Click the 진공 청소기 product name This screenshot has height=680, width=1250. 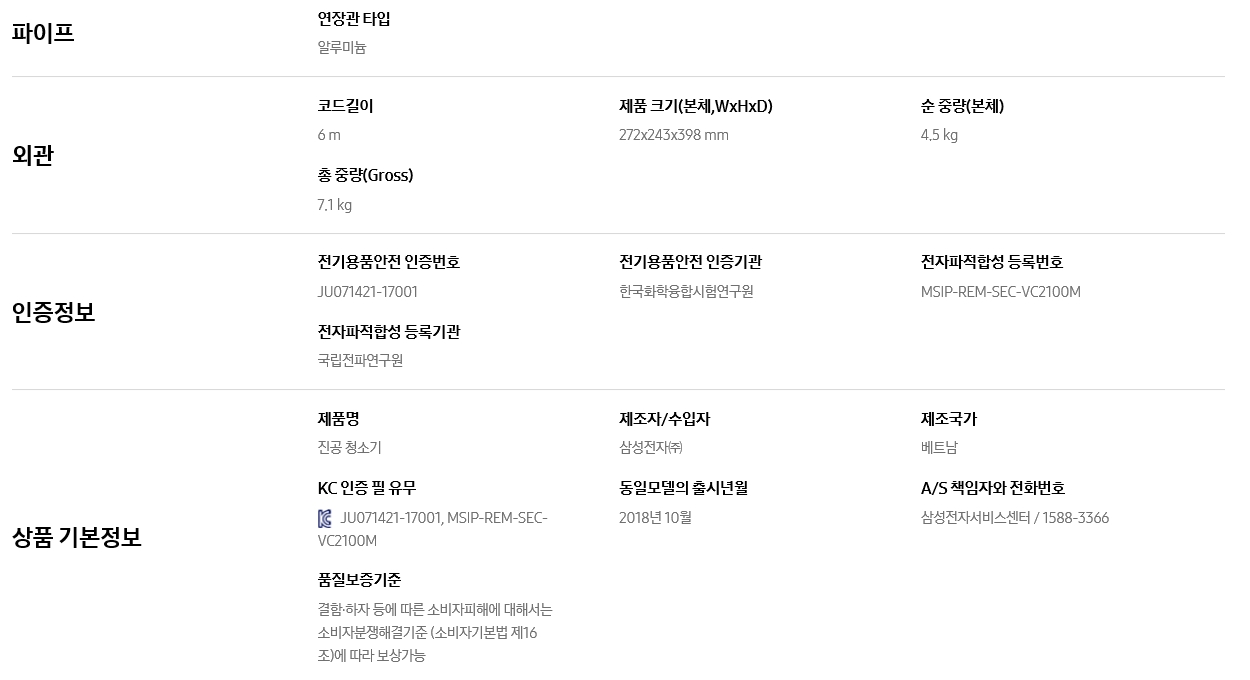coord(350,448)
